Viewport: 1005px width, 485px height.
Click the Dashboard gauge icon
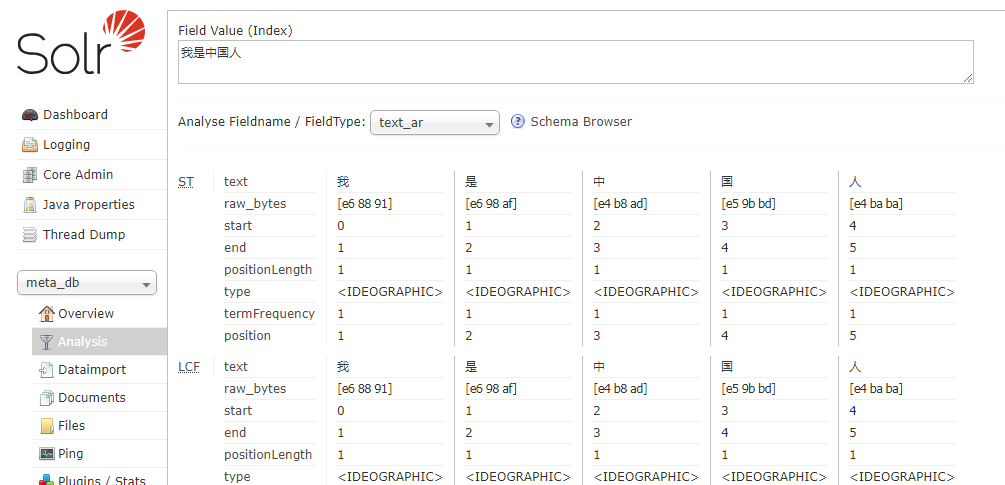(29, 115)
